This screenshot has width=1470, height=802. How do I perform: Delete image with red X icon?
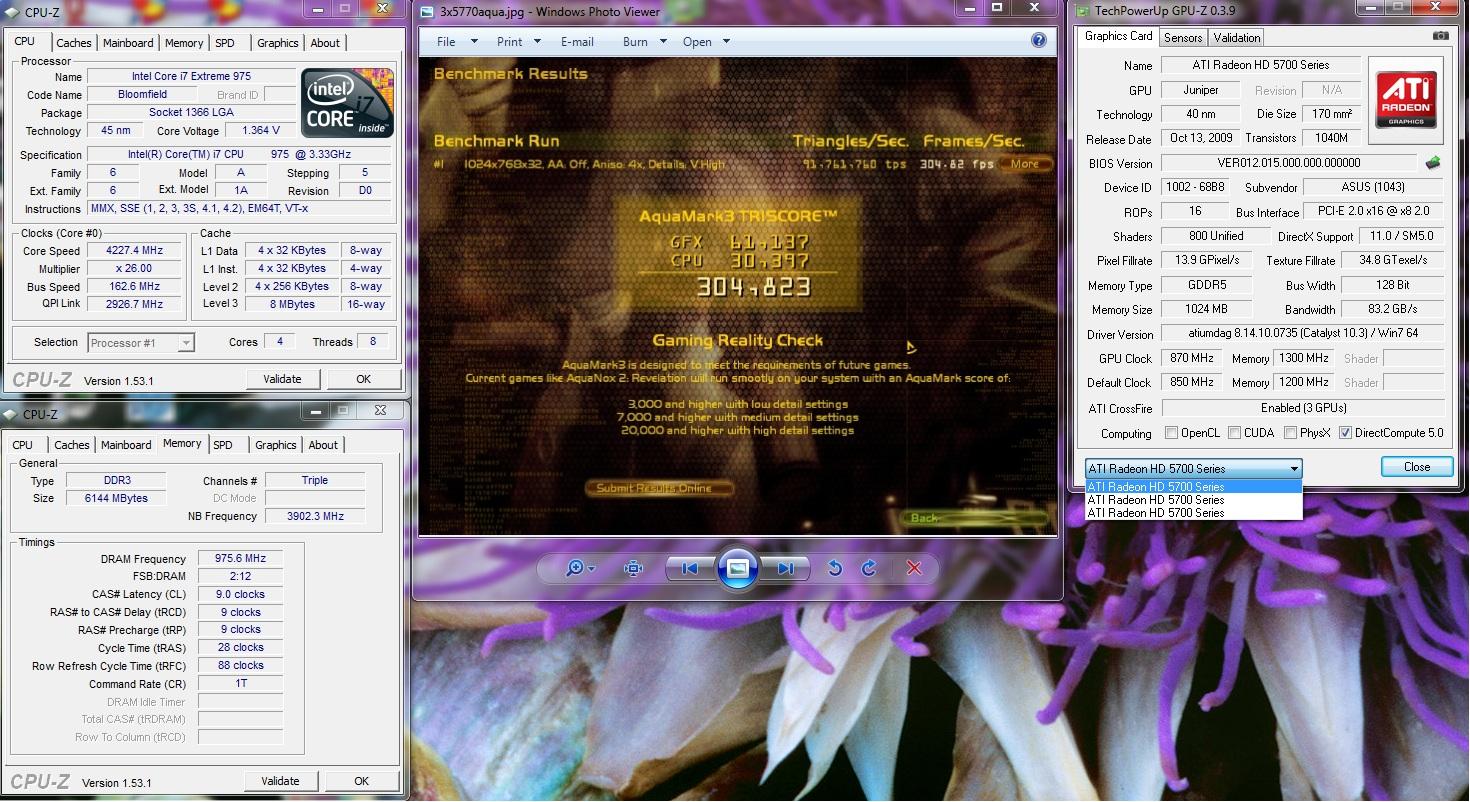pos(913,568)
